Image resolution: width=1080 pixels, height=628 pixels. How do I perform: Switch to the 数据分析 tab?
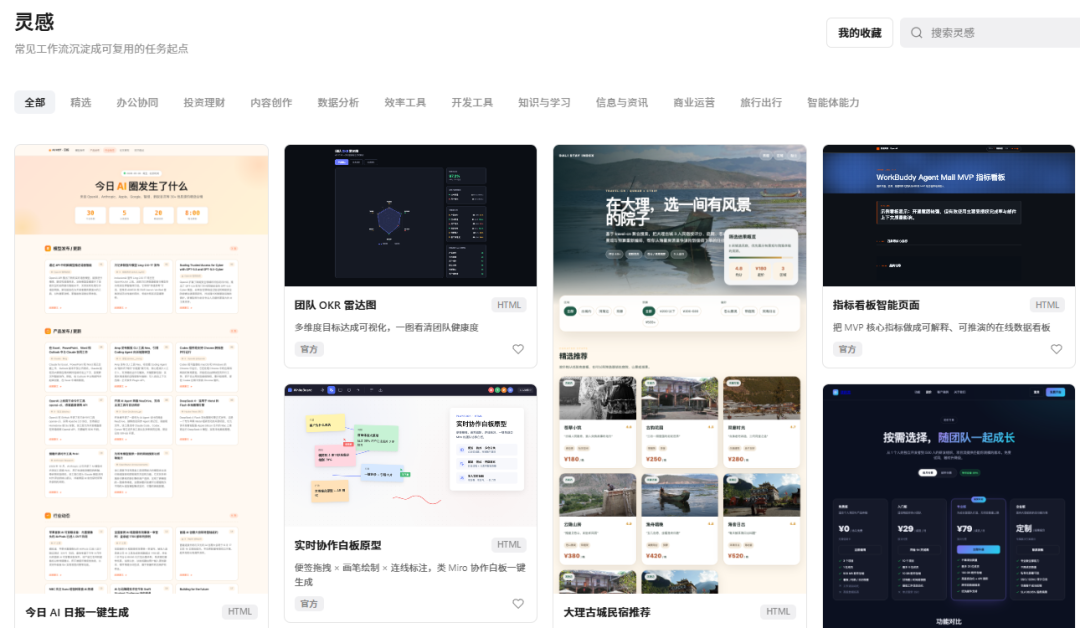pos(338,103)
